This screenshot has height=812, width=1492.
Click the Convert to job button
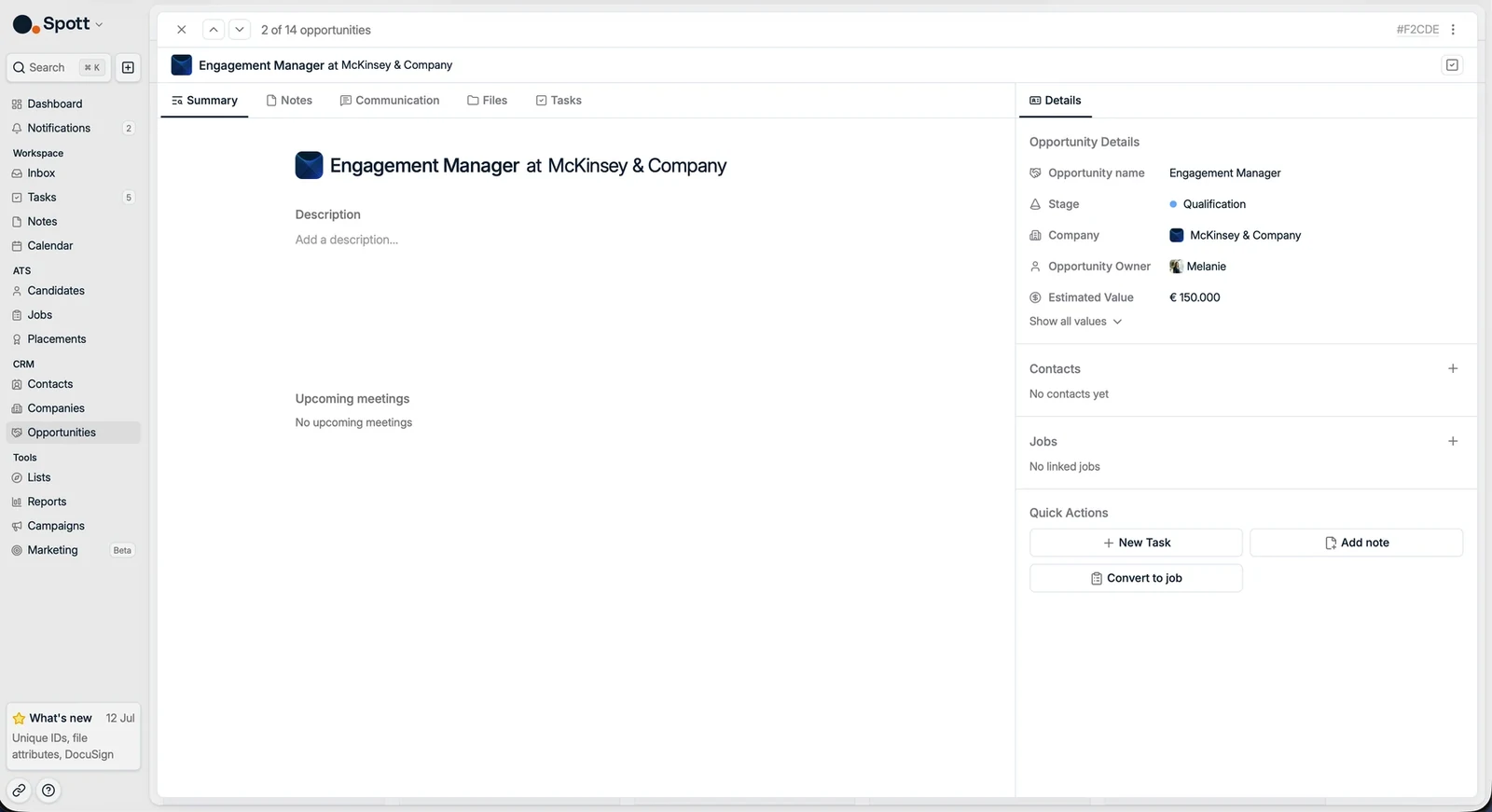point(1136,578)
